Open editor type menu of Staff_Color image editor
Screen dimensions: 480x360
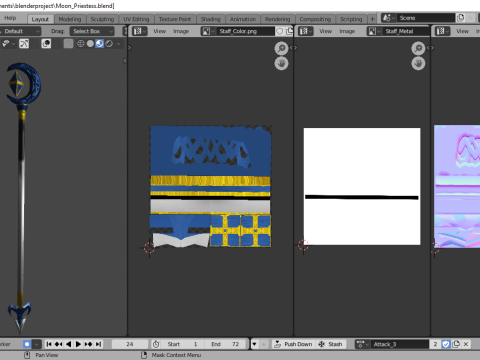click(139, 31)
